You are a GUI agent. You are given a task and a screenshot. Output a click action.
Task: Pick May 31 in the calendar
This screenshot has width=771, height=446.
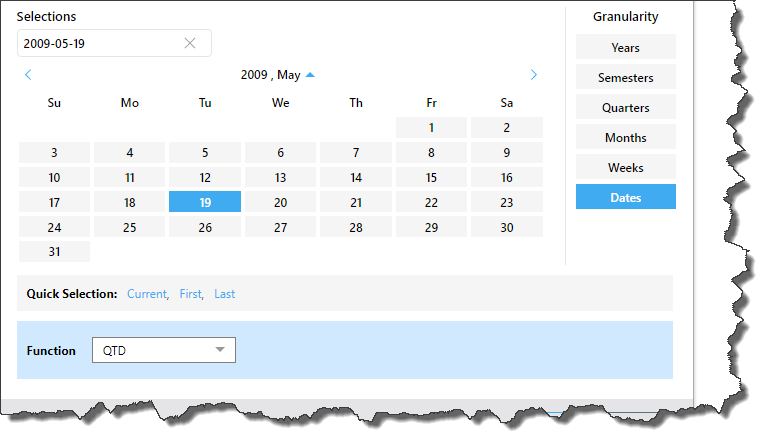click(x=54, y=251)
